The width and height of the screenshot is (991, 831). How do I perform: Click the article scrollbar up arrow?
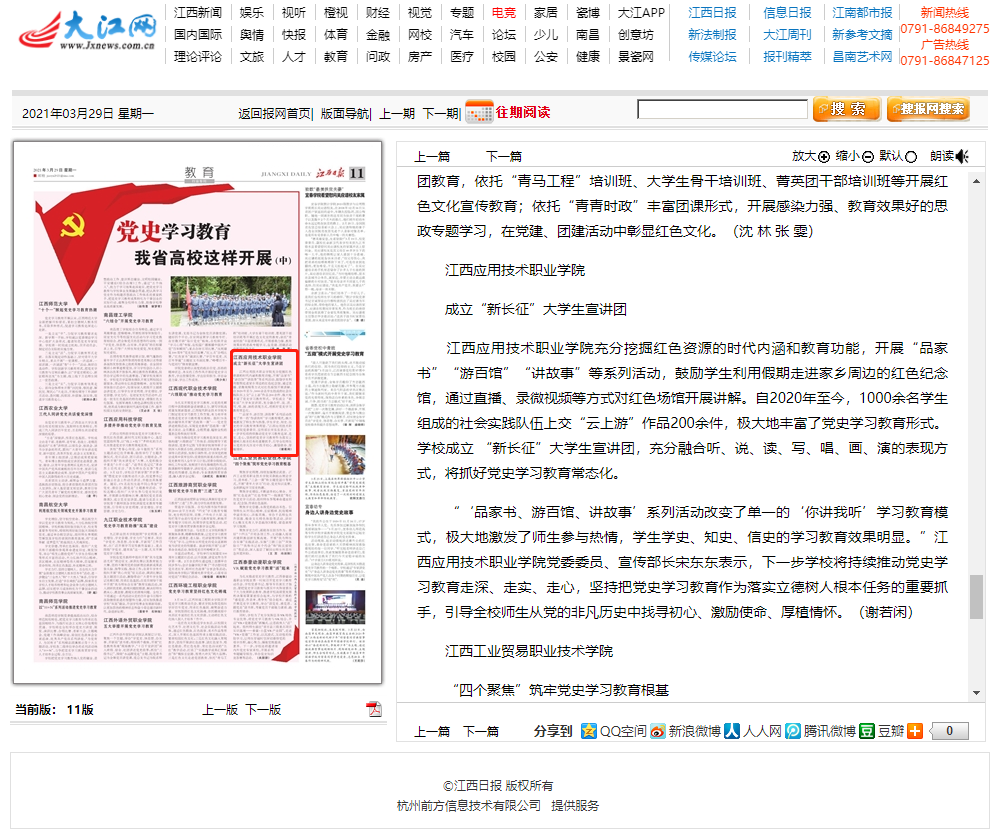pyautogui.click(x=976, y=182)
